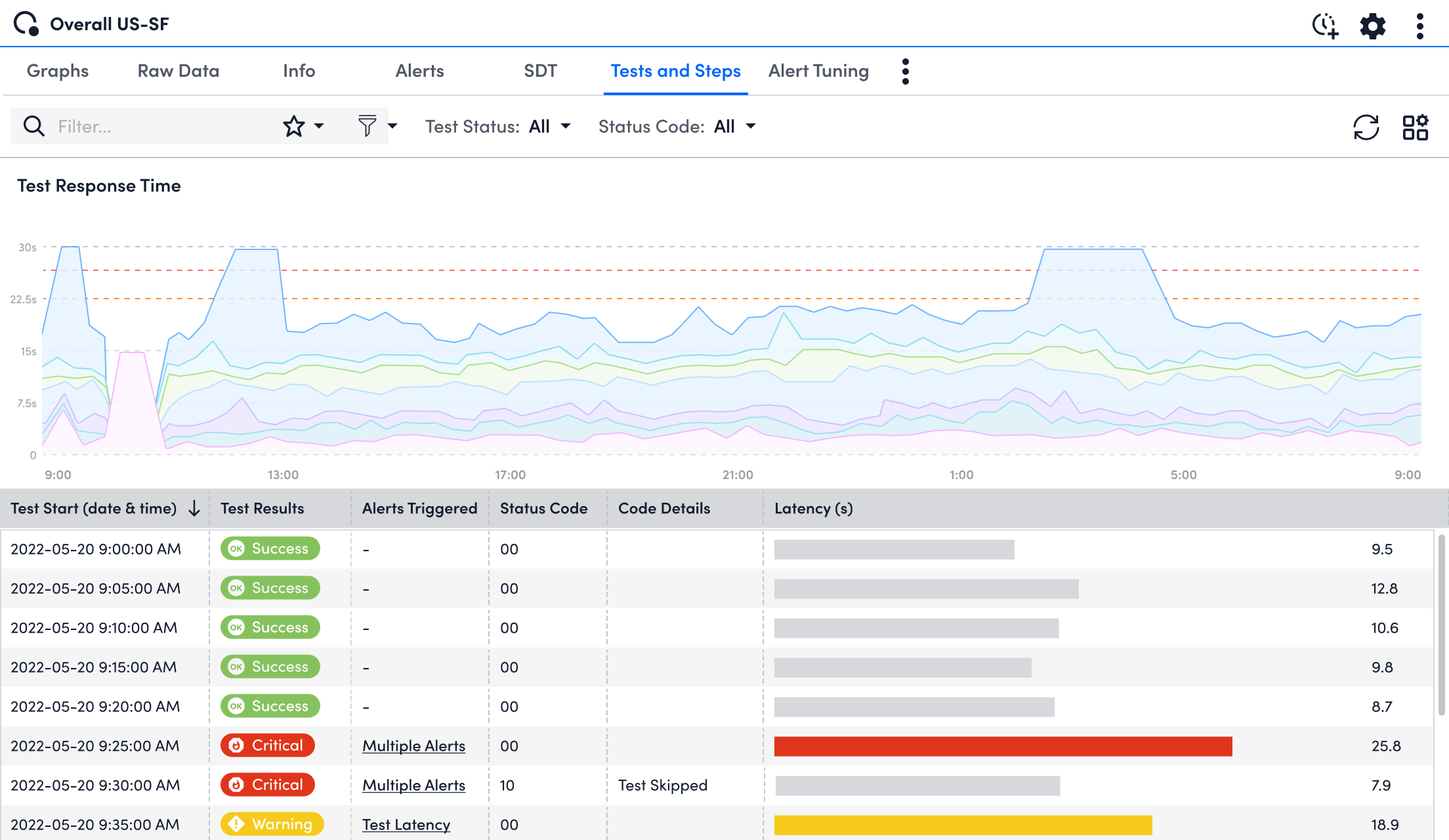Open the tab overflow dots menu
The image size is (1449, 840).
pos(906,72)
